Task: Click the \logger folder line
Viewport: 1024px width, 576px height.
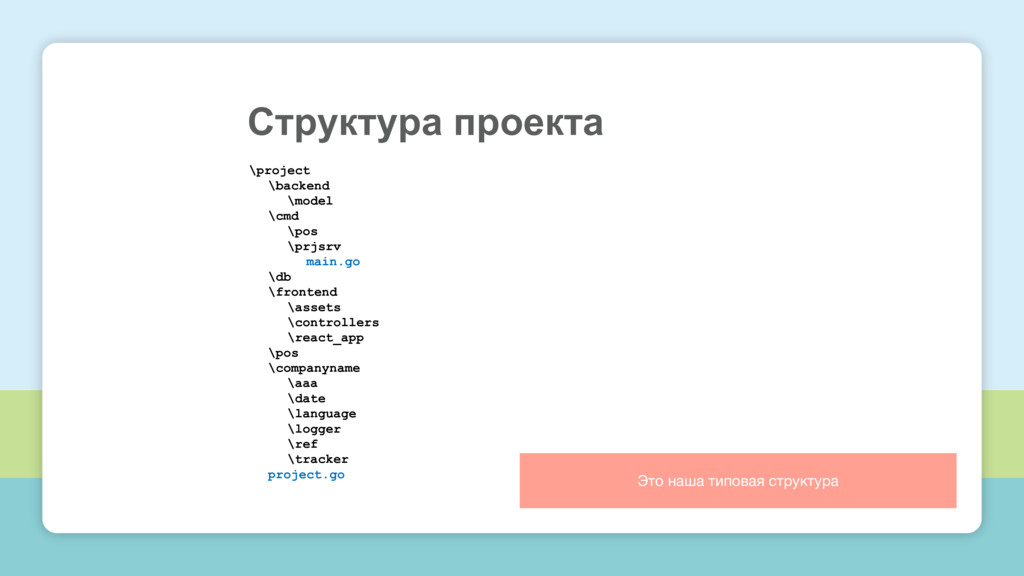Action: pyautogui.click(x=314, y=428)
